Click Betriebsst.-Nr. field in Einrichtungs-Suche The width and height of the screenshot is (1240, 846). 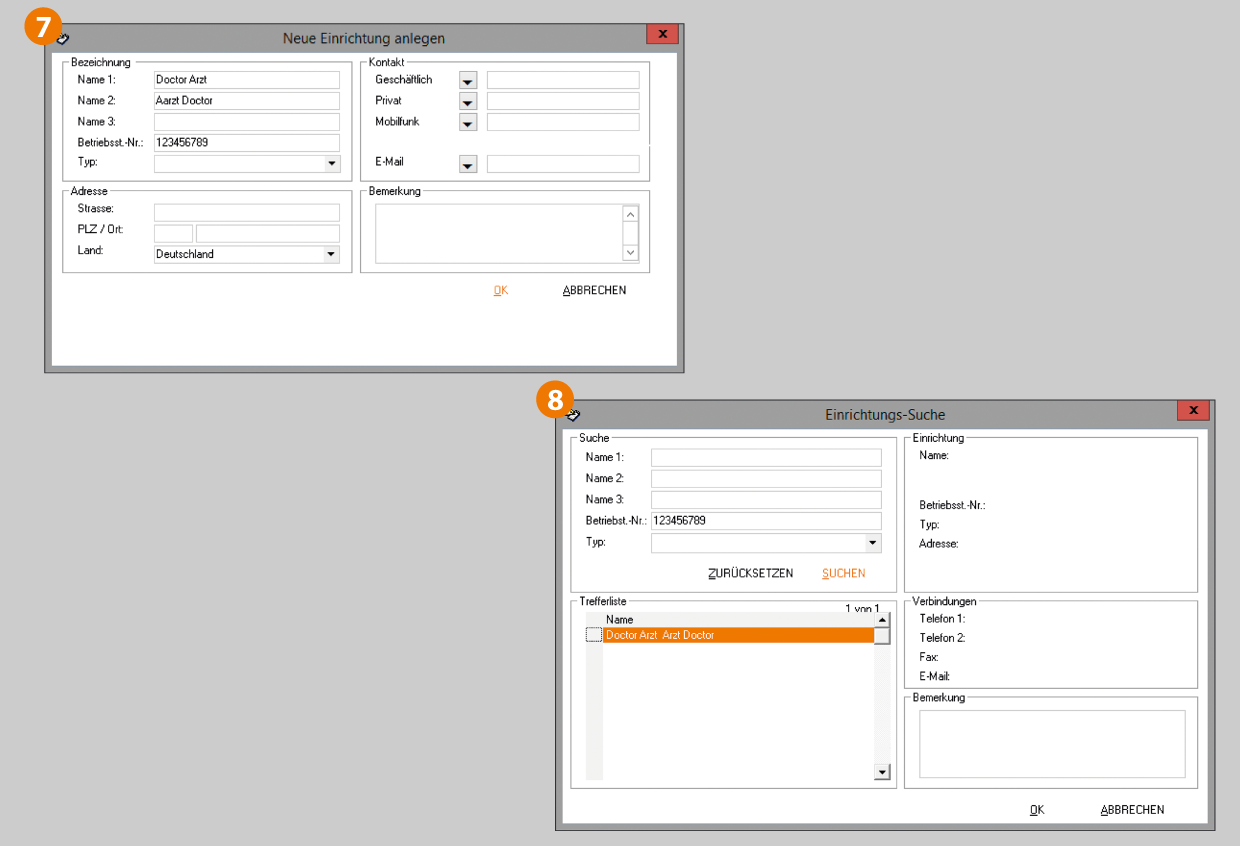765,521
